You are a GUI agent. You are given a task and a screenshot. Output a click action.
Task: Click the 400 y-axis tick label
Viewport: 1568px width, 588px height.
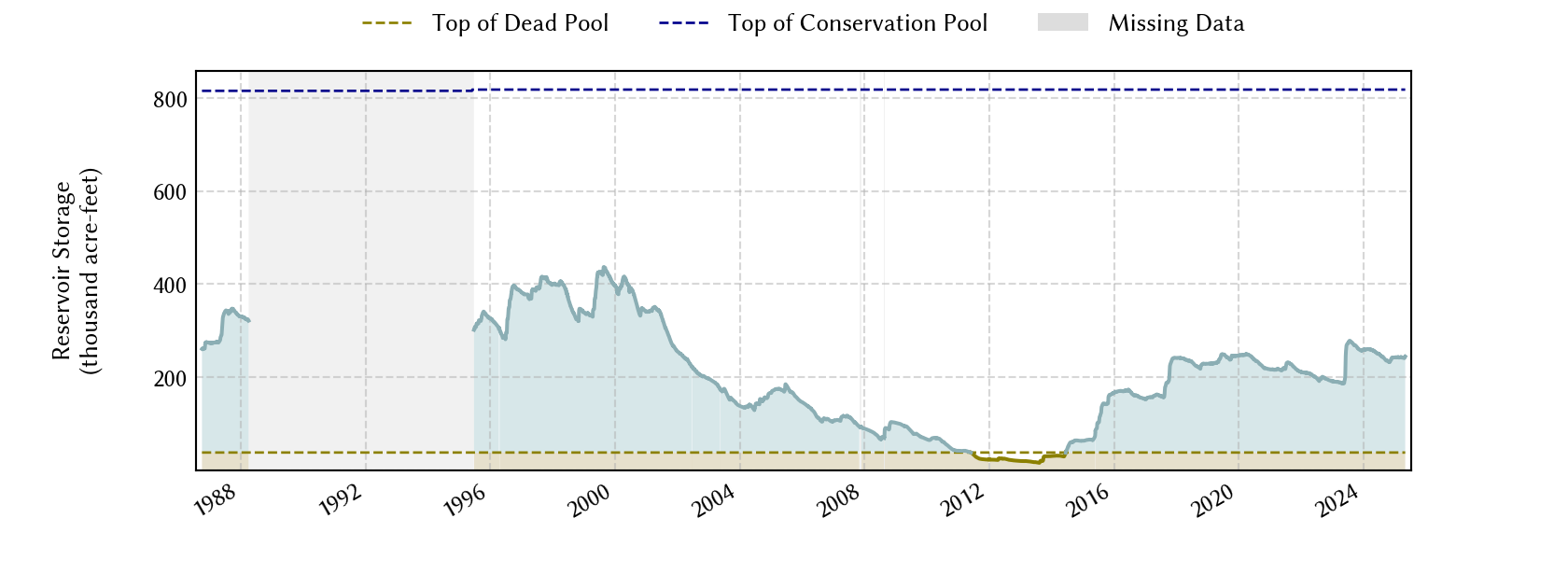pos(170,286)
